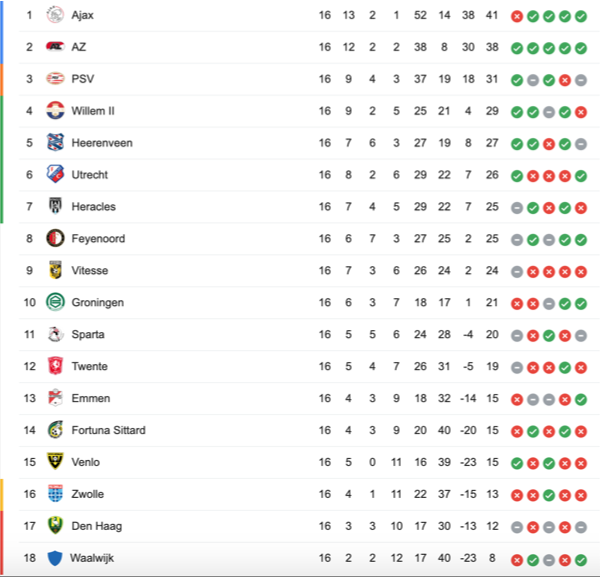Click Ajax's red loss form indicator
Screen dimensions: 601x577
(517, 16)
